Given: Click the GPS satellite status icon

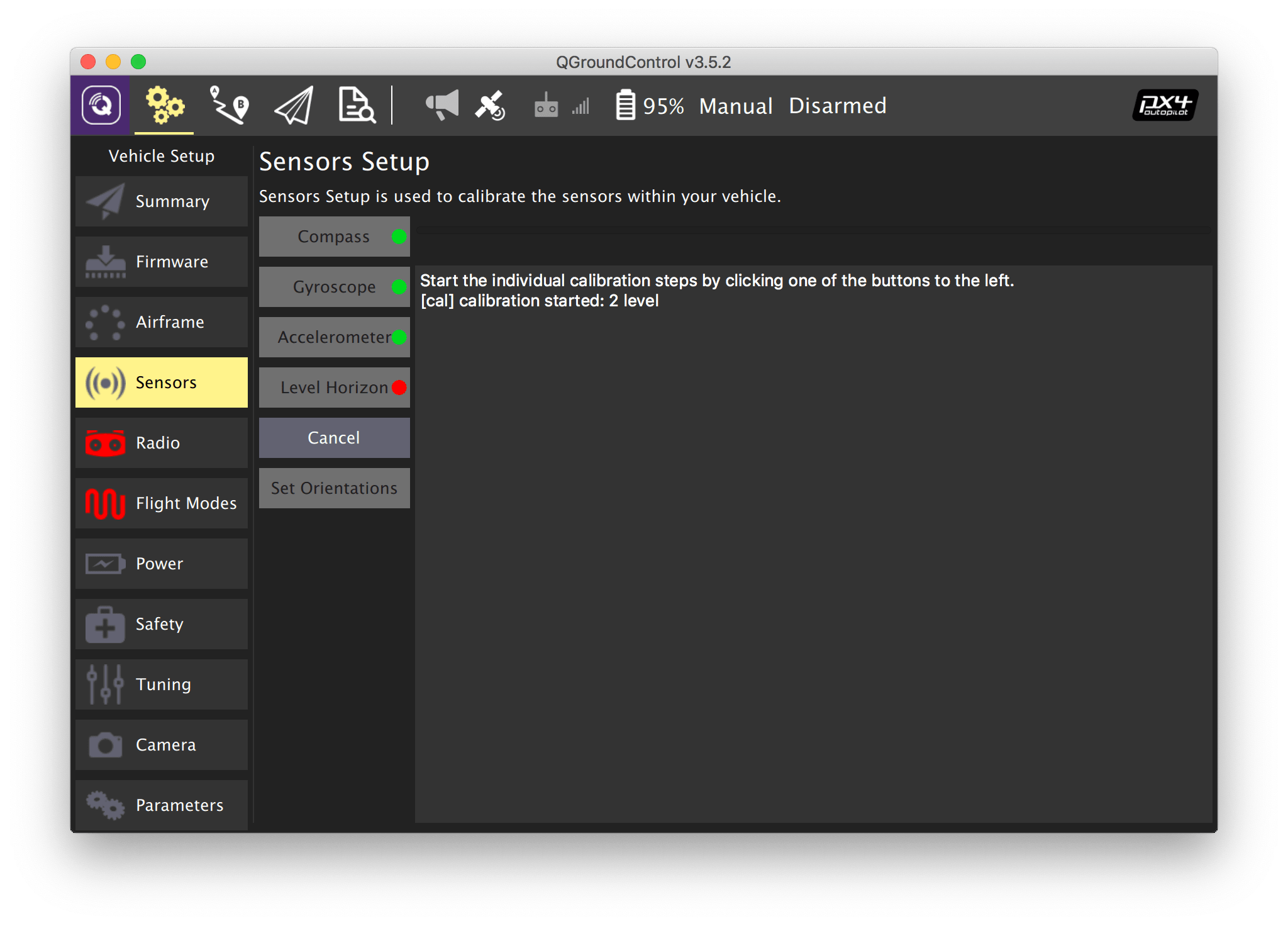Looking at the screenshot, I should (x=491, y=105).
